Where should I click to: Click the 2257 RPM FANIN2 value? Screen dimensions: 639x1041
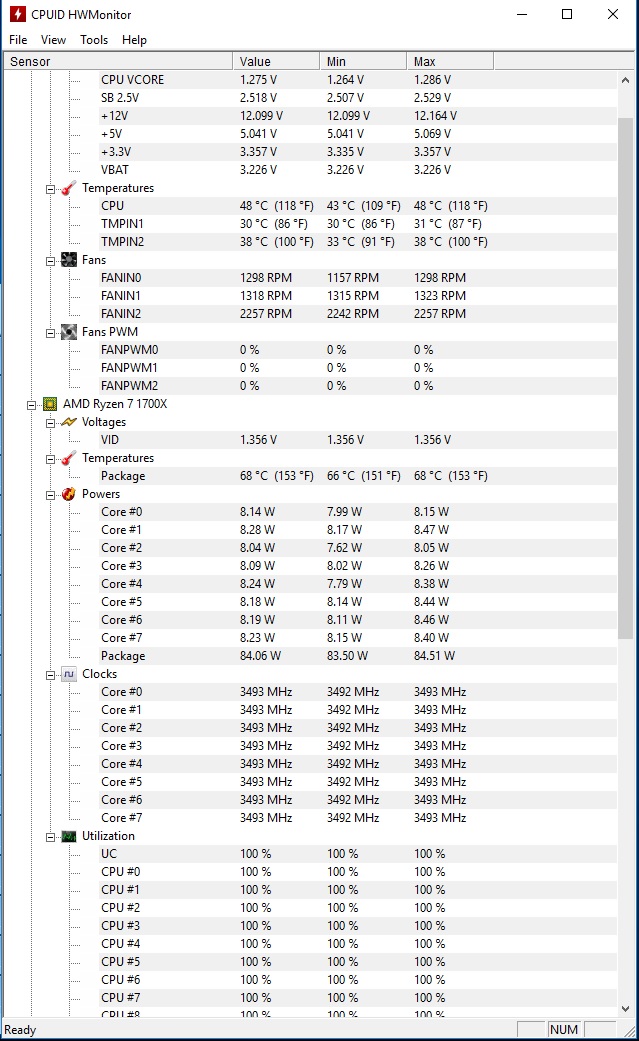266,313
